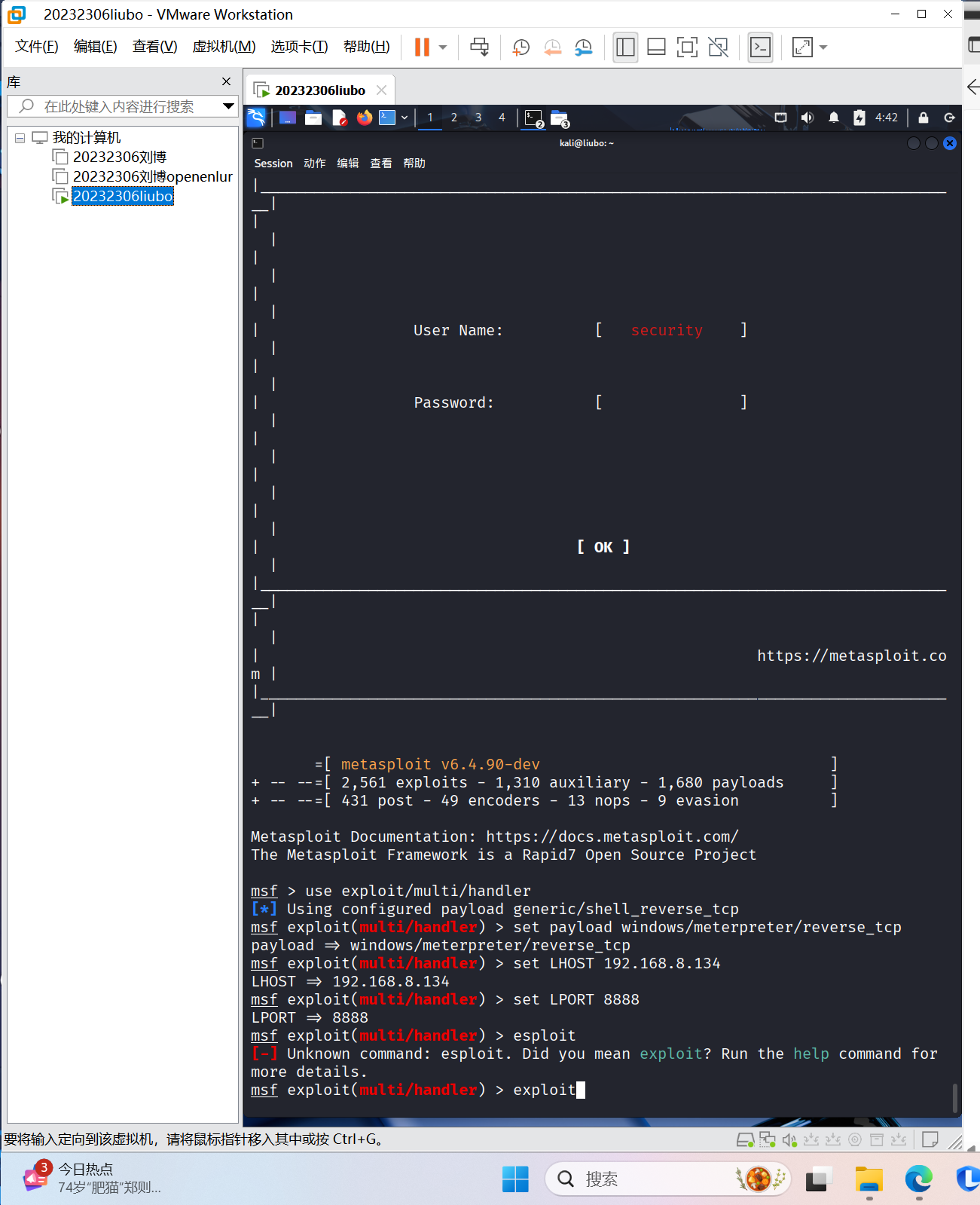Viewport: 980px width, 1205px height.
Task: Click the Kali power manager battery icon
Action: click(859, 118)
